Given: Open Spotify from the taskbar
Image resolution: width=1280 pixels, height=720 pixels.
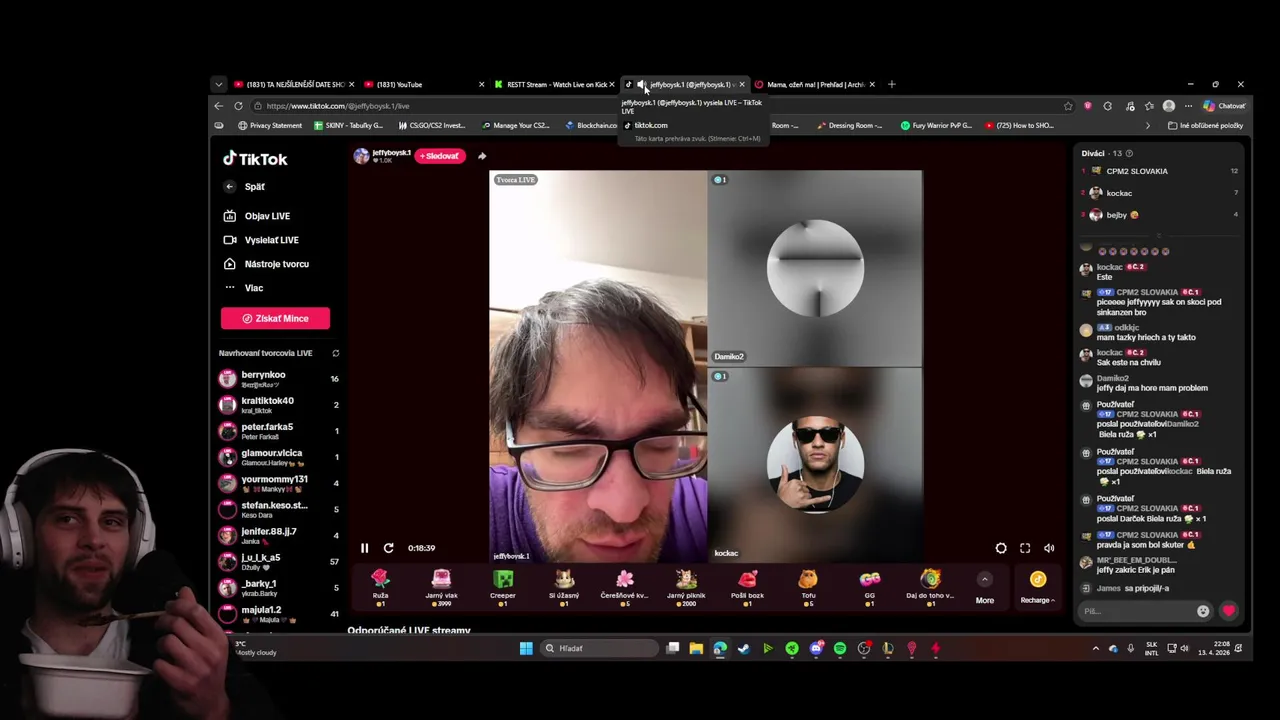Looking at the screenshot, I should point(840,648).
